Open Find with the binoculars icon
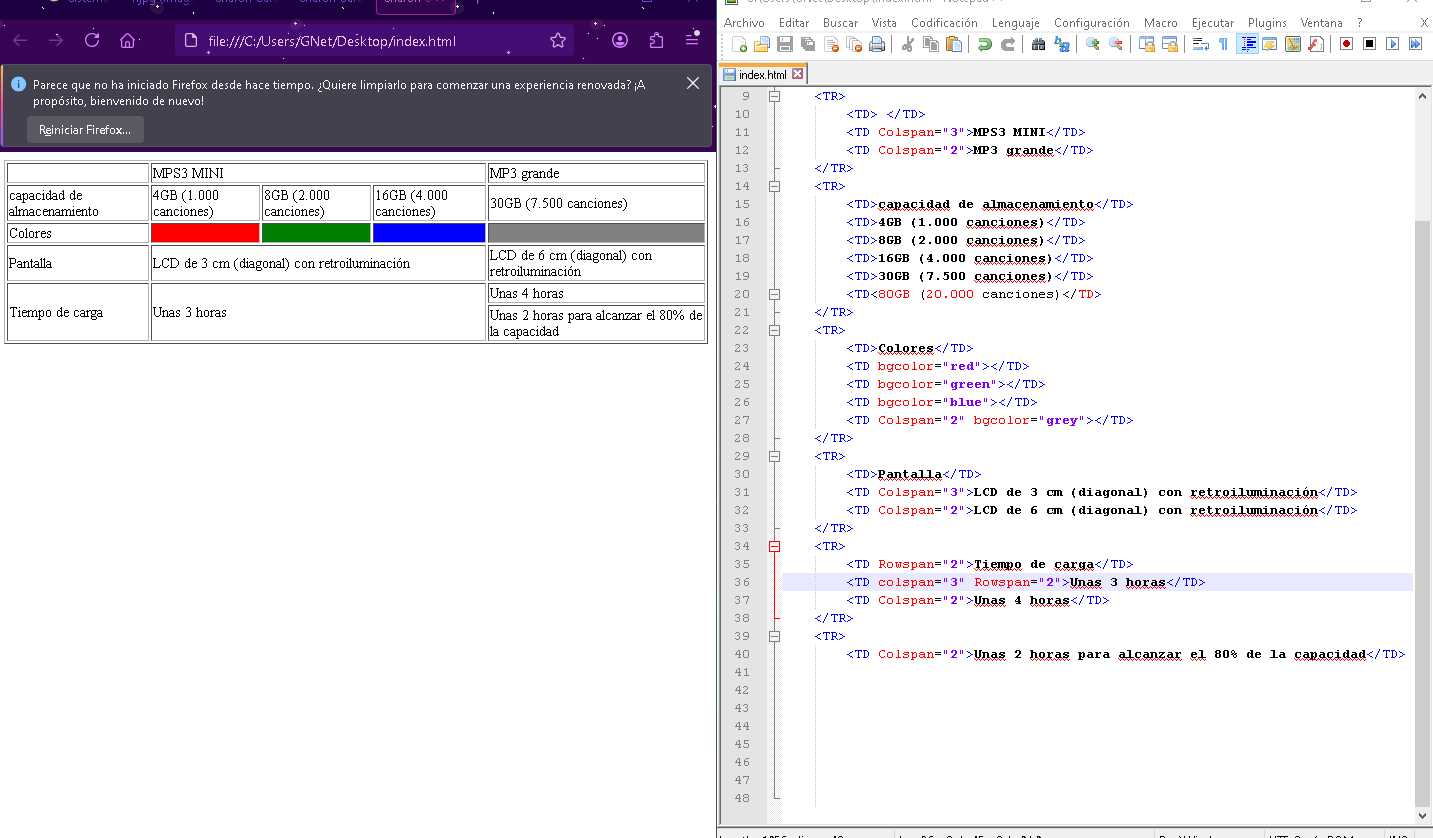This screenshot has width=1433, height=838. (x=1038, y=44)
